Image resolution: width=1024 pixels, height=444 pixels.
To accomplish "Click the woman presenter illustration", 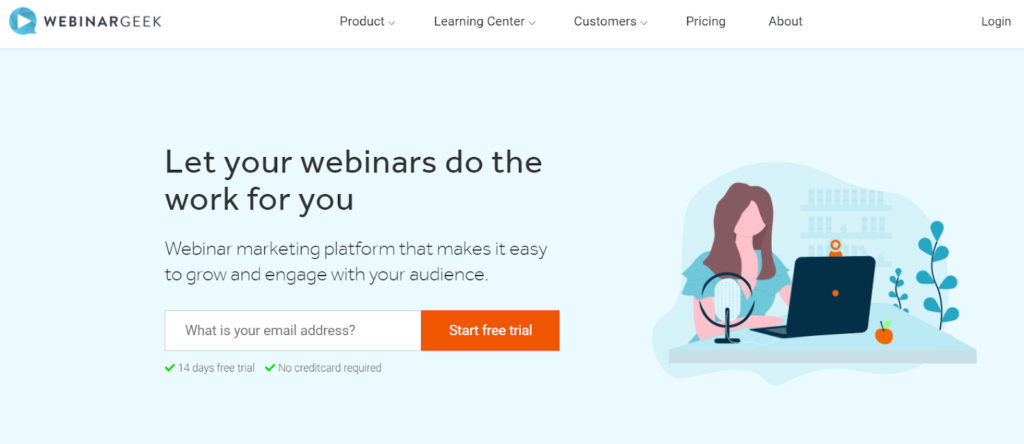I will point(741,261).
